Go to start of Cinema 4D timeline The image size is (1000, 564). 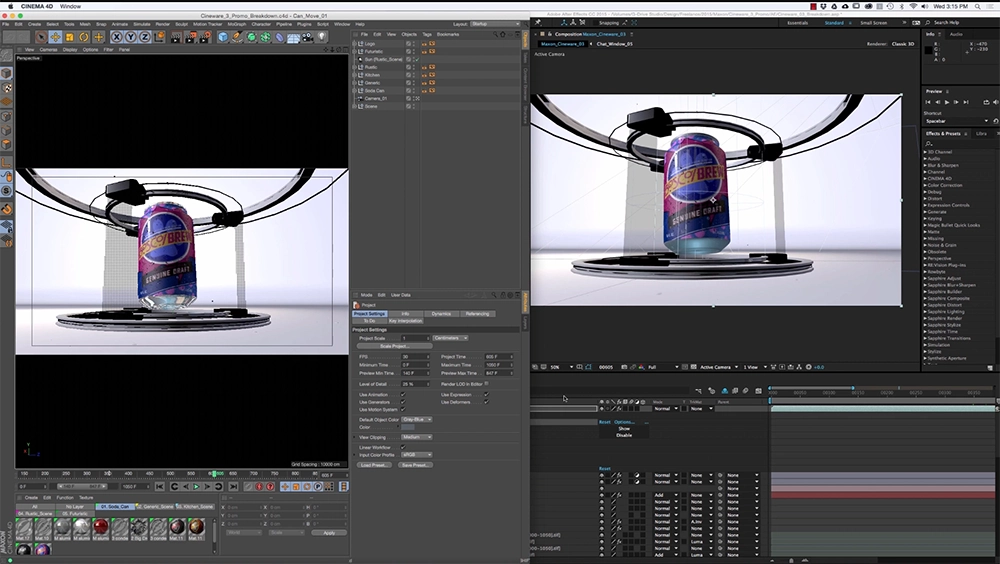tap(159, 486)
